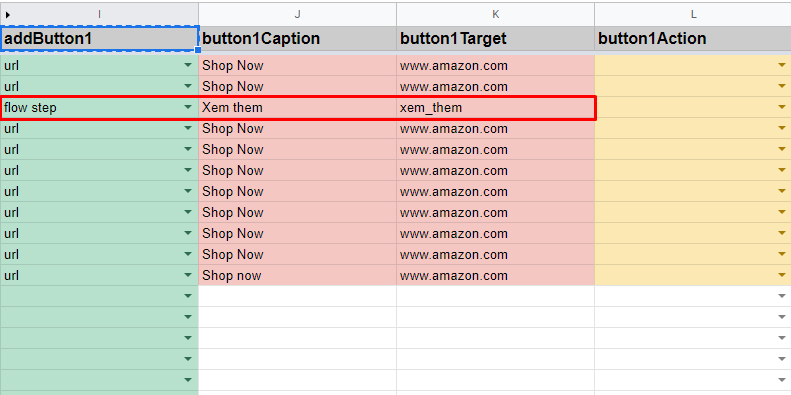Open the dropdown in the flow step cell
This screenshot has width=791, height=395.
click(188, 107)
